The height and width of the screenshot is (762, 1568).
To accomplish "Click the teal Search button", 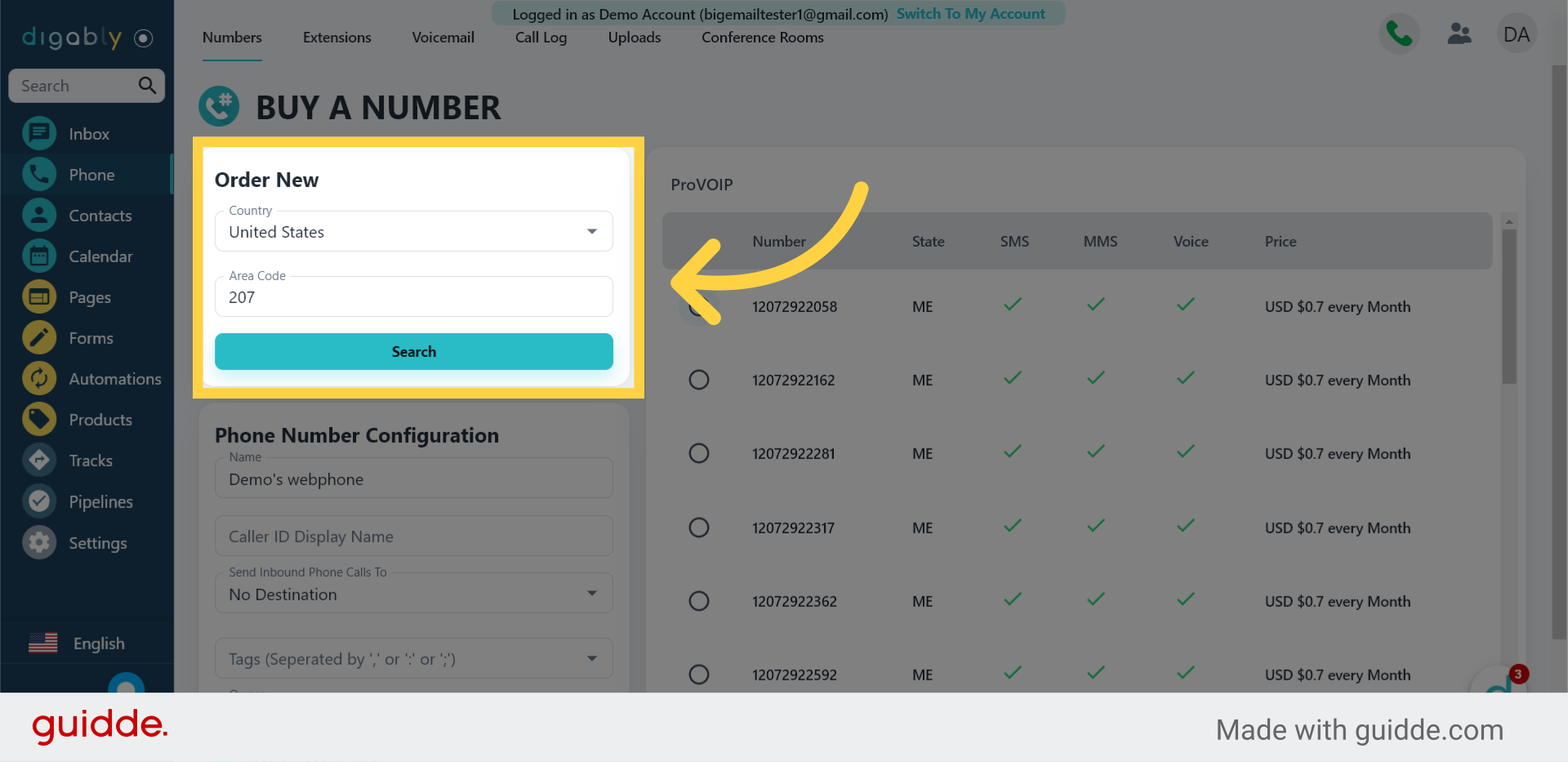I will click(x=413, y=352).
